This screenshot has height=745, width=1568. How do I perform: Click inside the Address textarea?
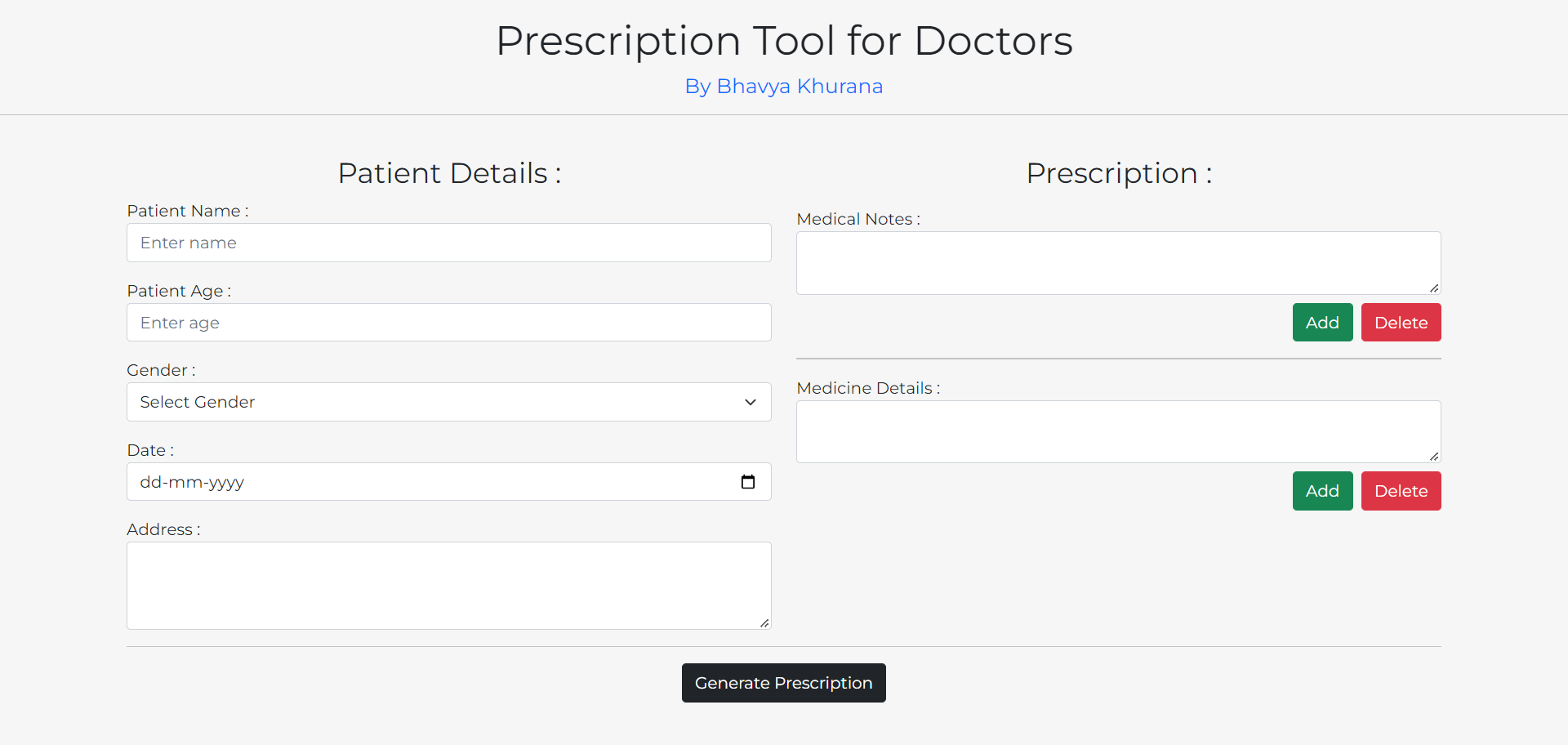click(x=448, y=584)
